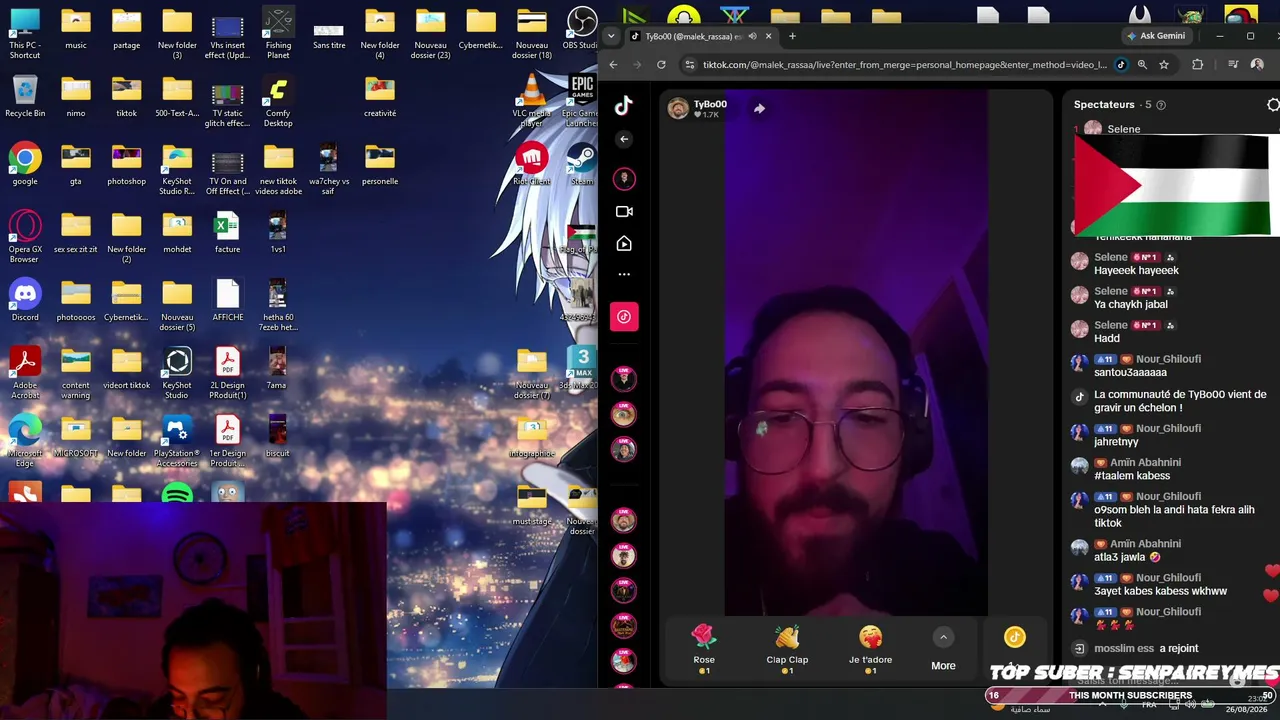This screenshot has height=720, width=1280.
Task: Open the media control icon in Chrome toolbar
Action: (1233, 65)
